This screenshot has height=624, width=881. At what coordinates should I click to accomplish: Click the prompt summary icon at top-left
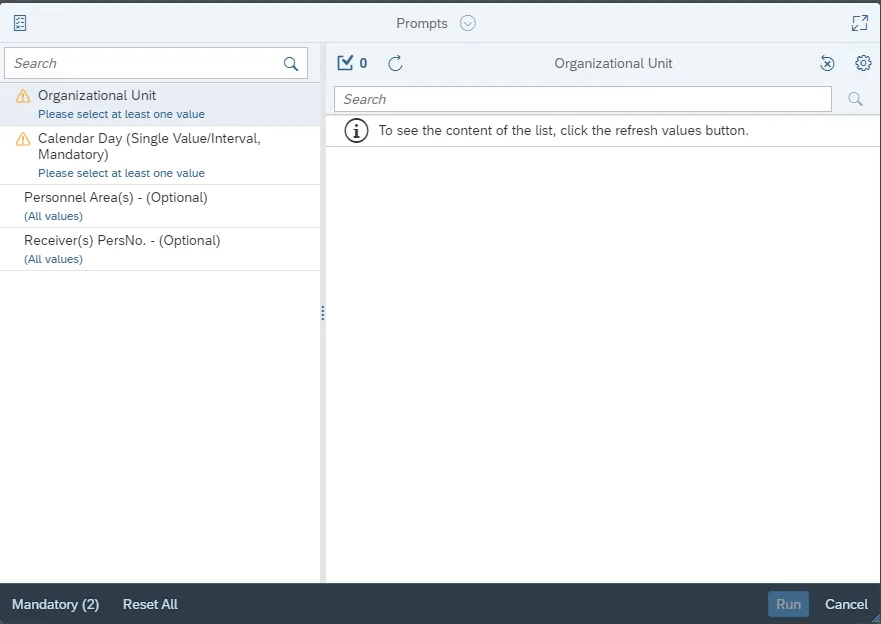point(20,23)
